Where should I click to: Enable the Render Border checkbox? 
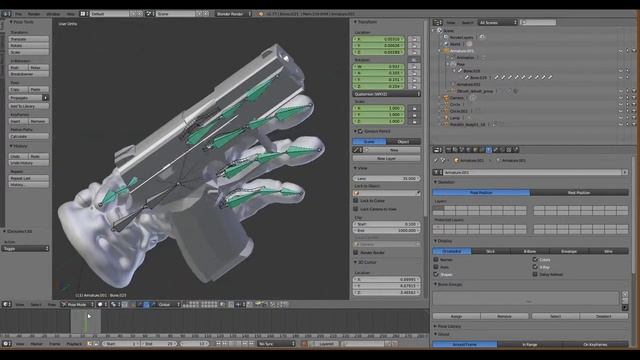[356, 253]
